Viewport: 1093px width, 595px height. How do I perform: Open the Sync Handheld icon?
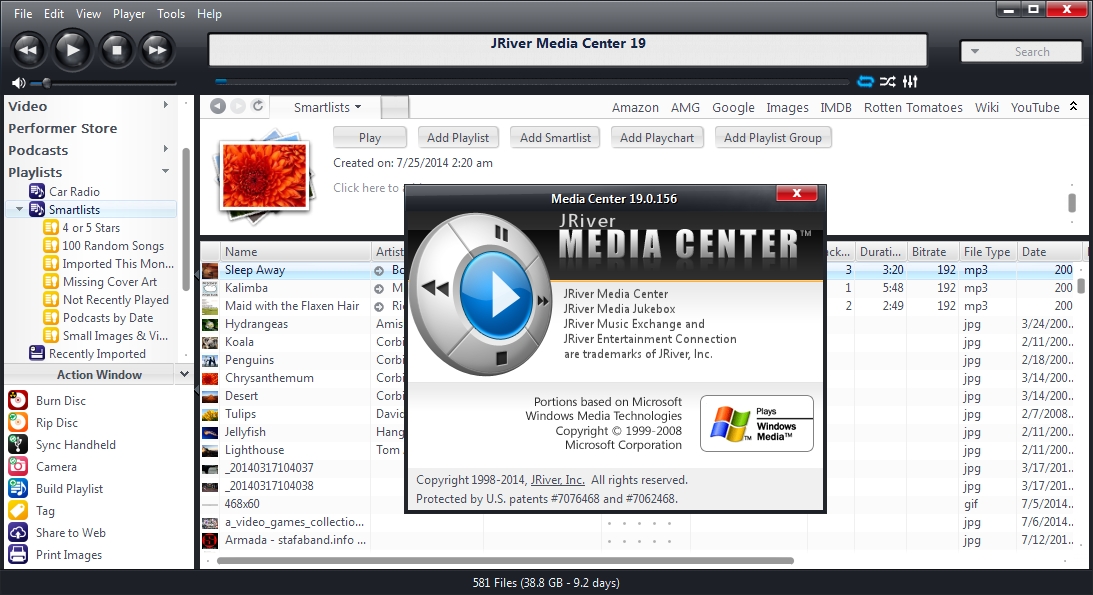[17, 445]
